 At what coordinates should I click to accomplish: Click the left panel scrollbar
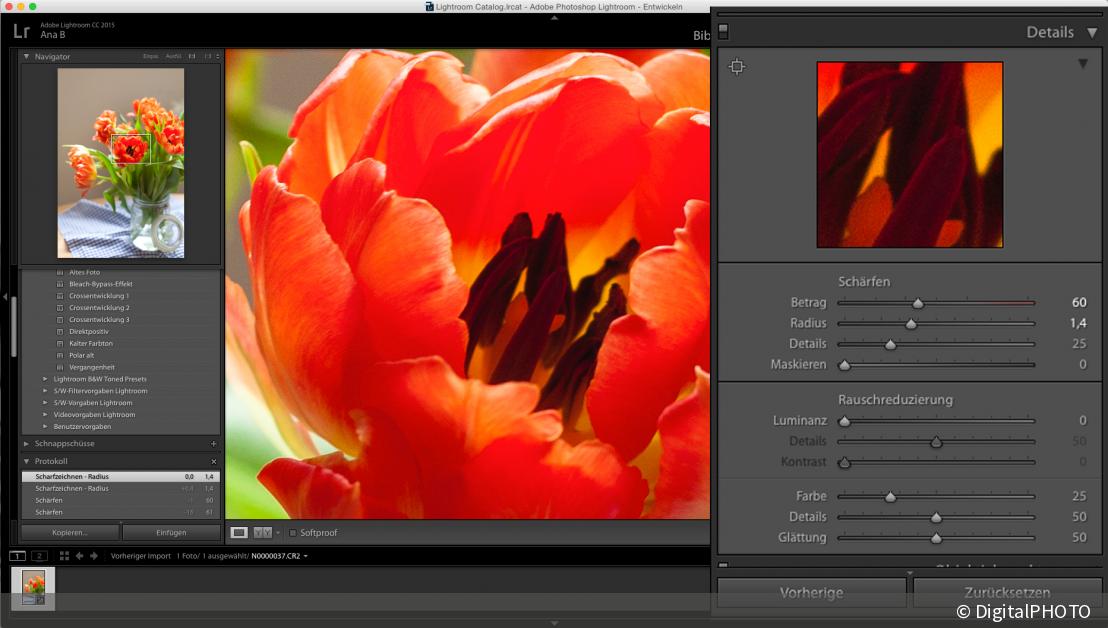click(13, 326)
